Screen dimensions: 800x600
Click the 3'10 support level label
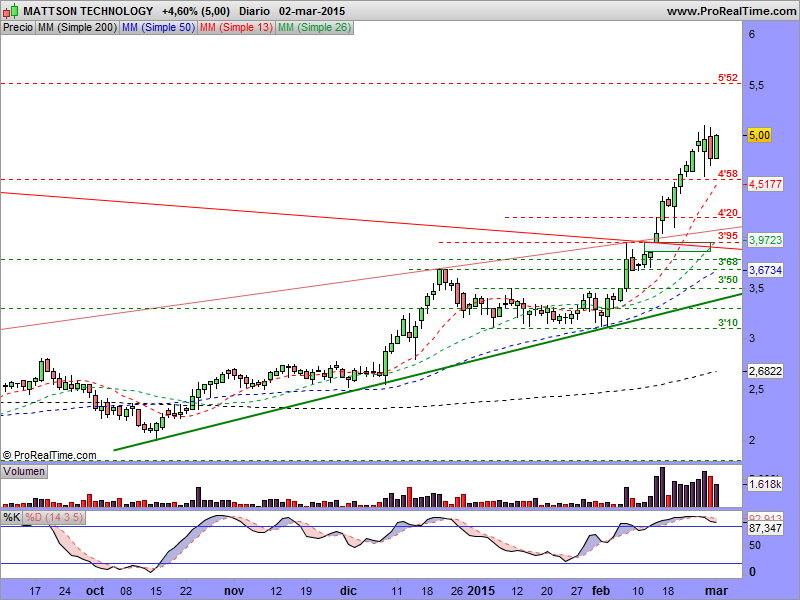(728, 322)
